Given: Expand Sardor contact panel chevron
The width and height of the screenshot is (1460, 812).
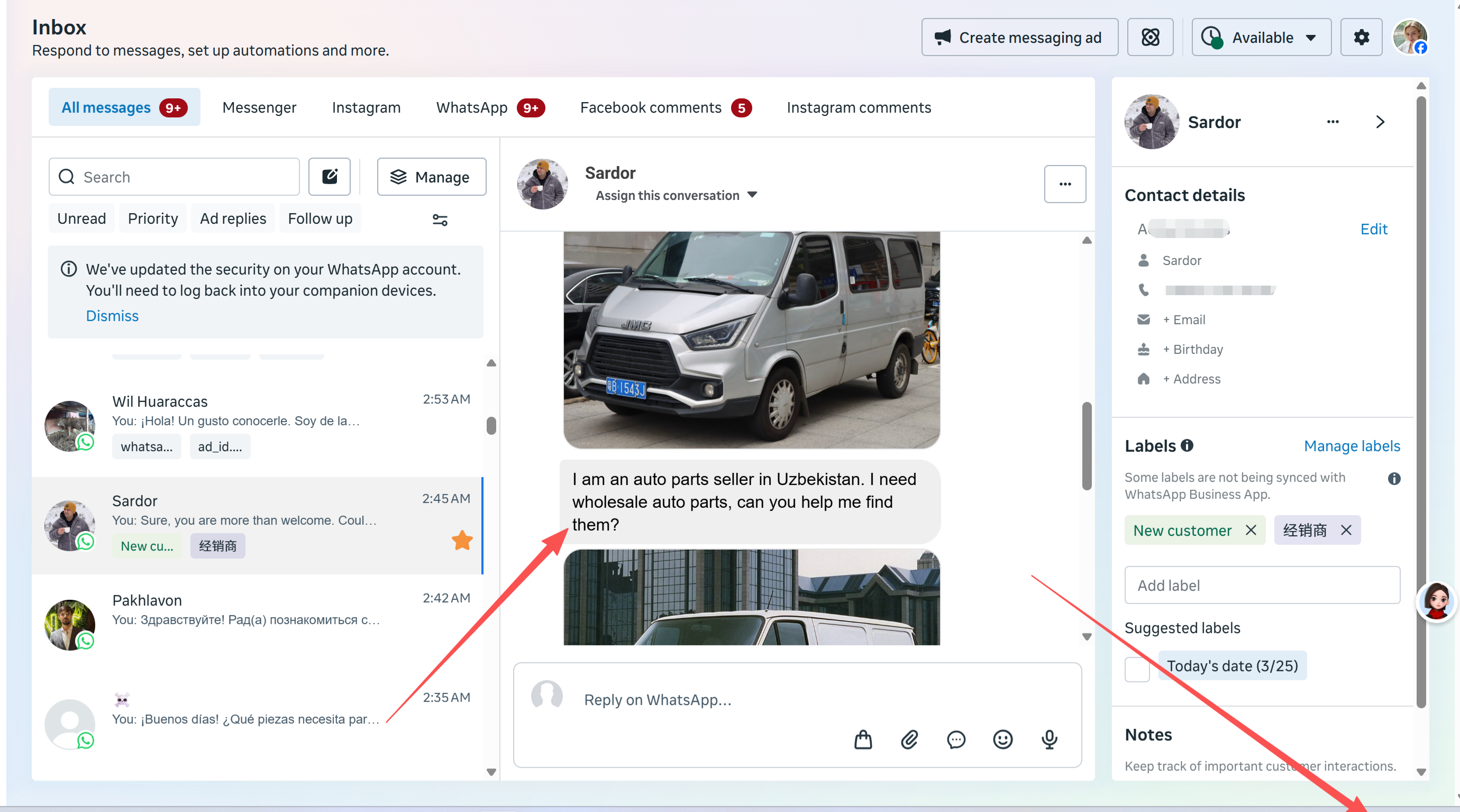Looking at the screenshot, I should pyautogui.click(x=1380, y=122).
